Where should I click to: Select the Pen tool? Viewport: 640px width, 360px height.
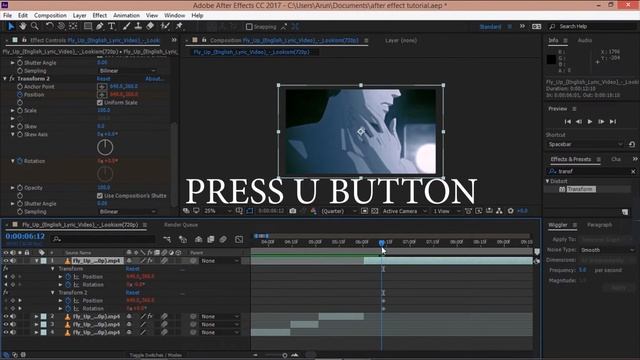click(100, 27)
